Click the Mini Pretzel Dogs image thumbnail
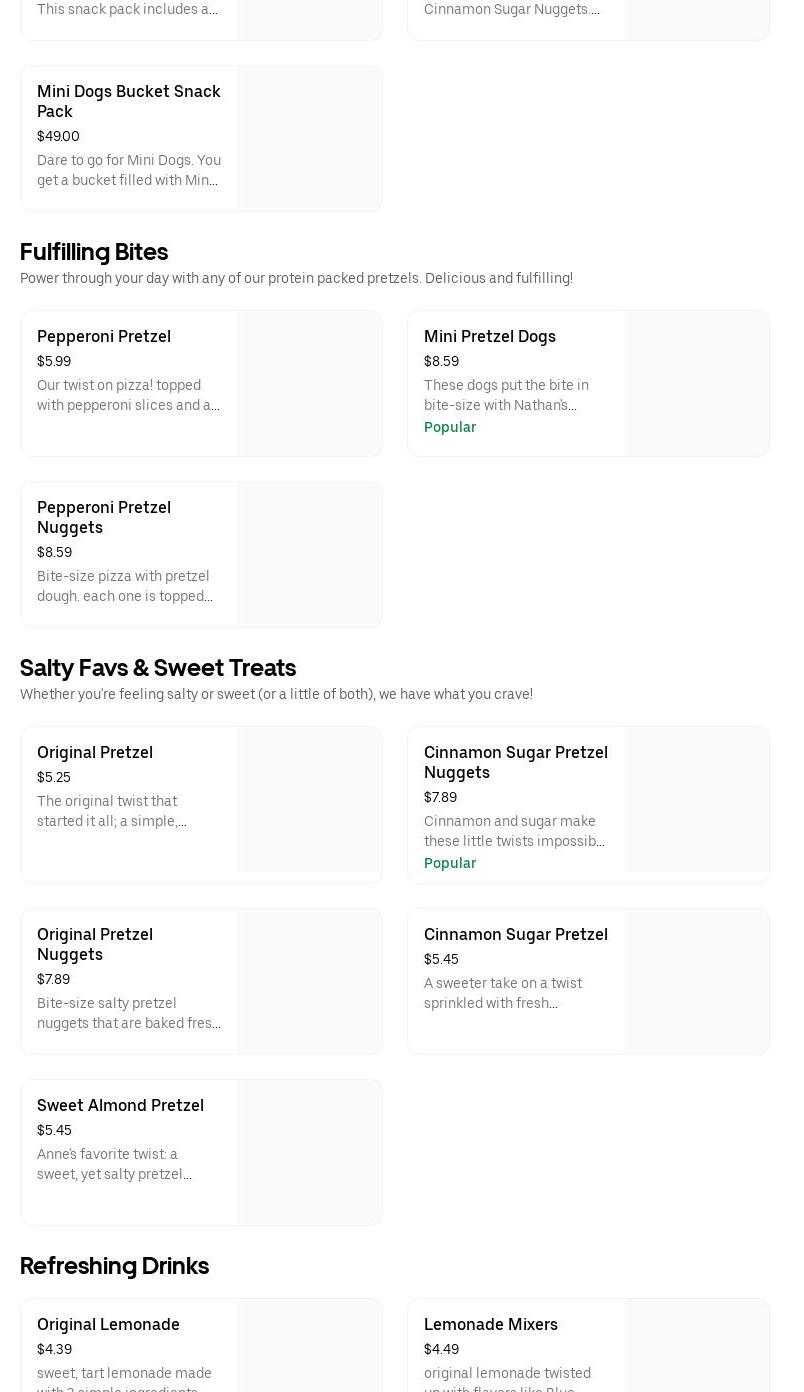 pos(697,383)
